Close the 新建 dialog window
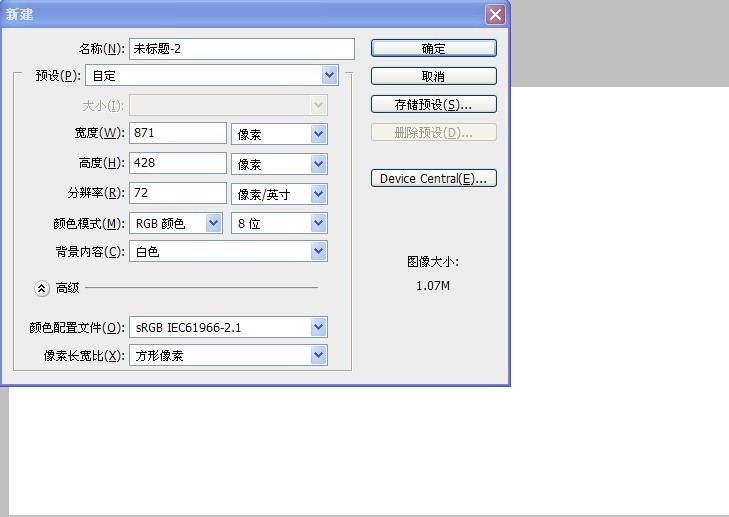 pos(495,15)
